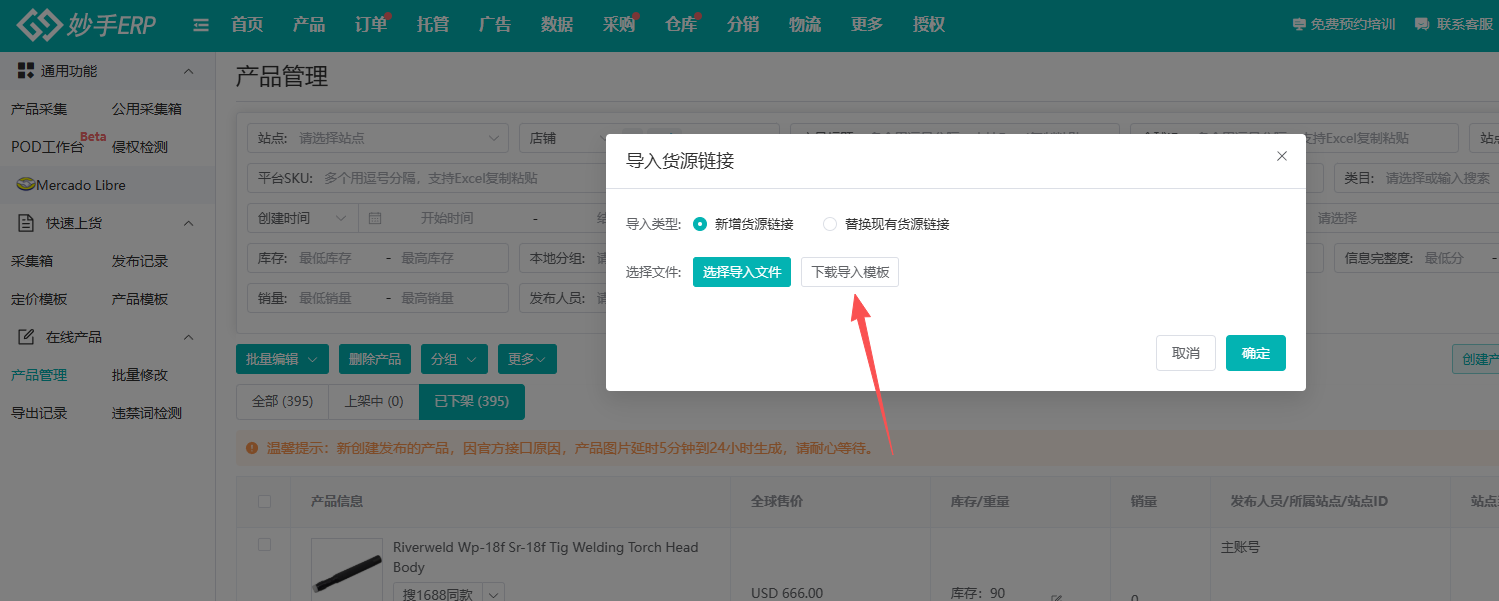Click the 选择导入文件 button
The width and height of the screenshot is (1499, 601).
[x=741, y=272]
